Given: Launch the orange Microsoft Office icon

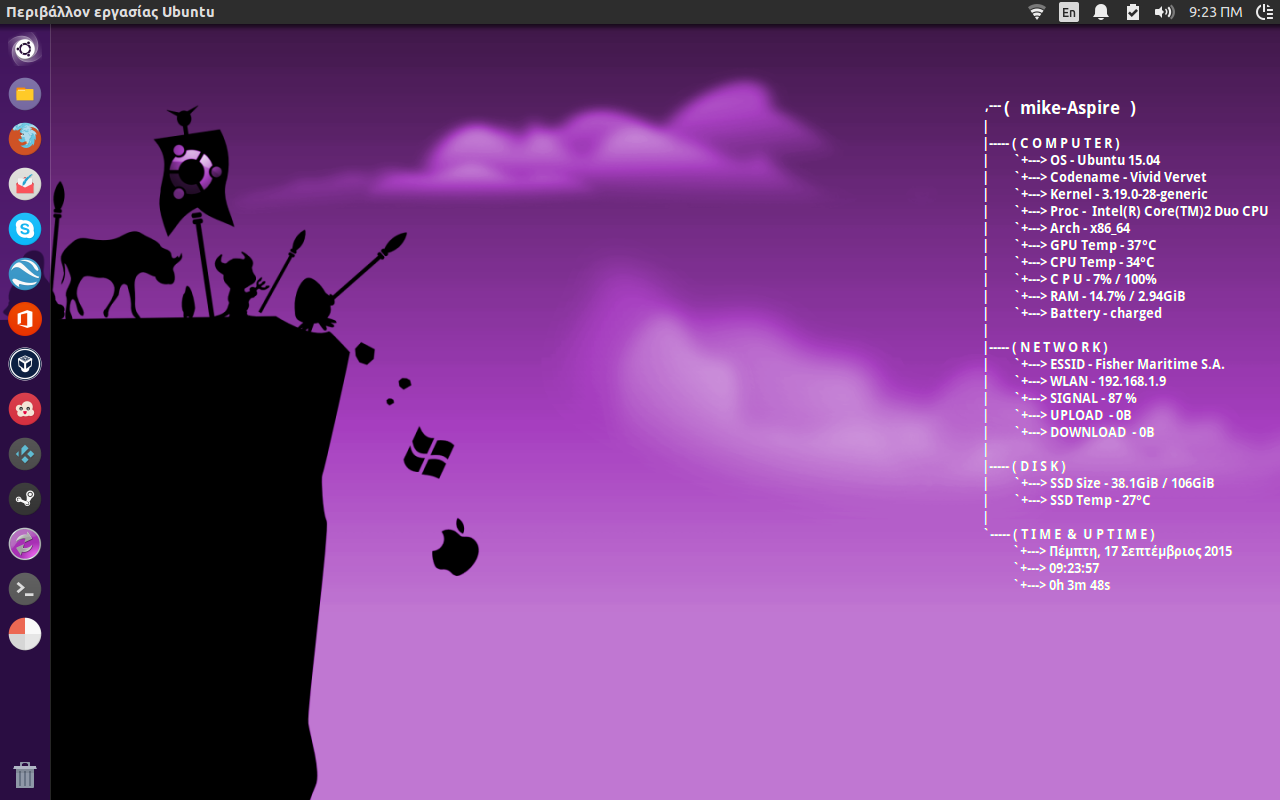Looking at the screenshot, I should [25, 319].
